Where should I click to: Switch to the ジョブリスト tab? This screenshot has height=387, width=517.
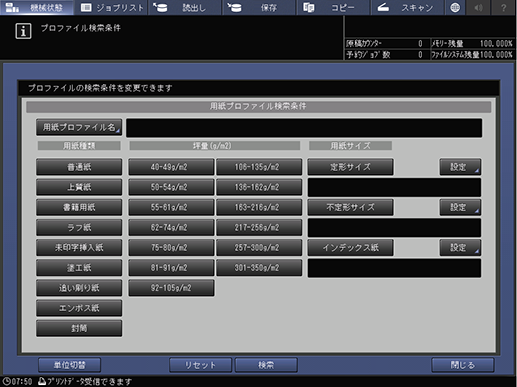111,7
